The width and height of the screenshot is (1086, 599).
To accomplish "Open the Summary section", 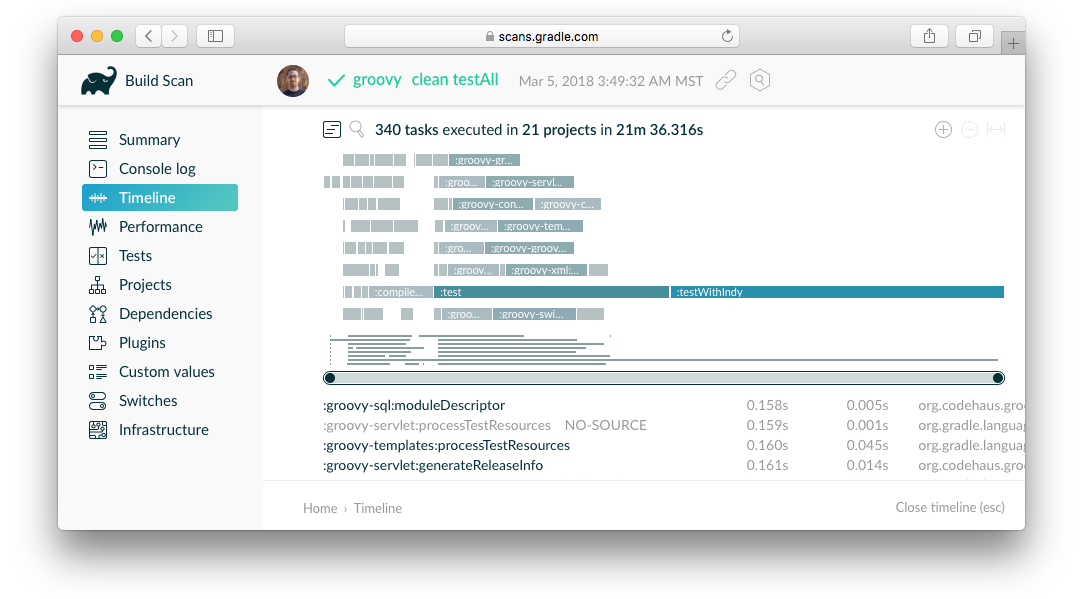I will (x=149, y=140).
